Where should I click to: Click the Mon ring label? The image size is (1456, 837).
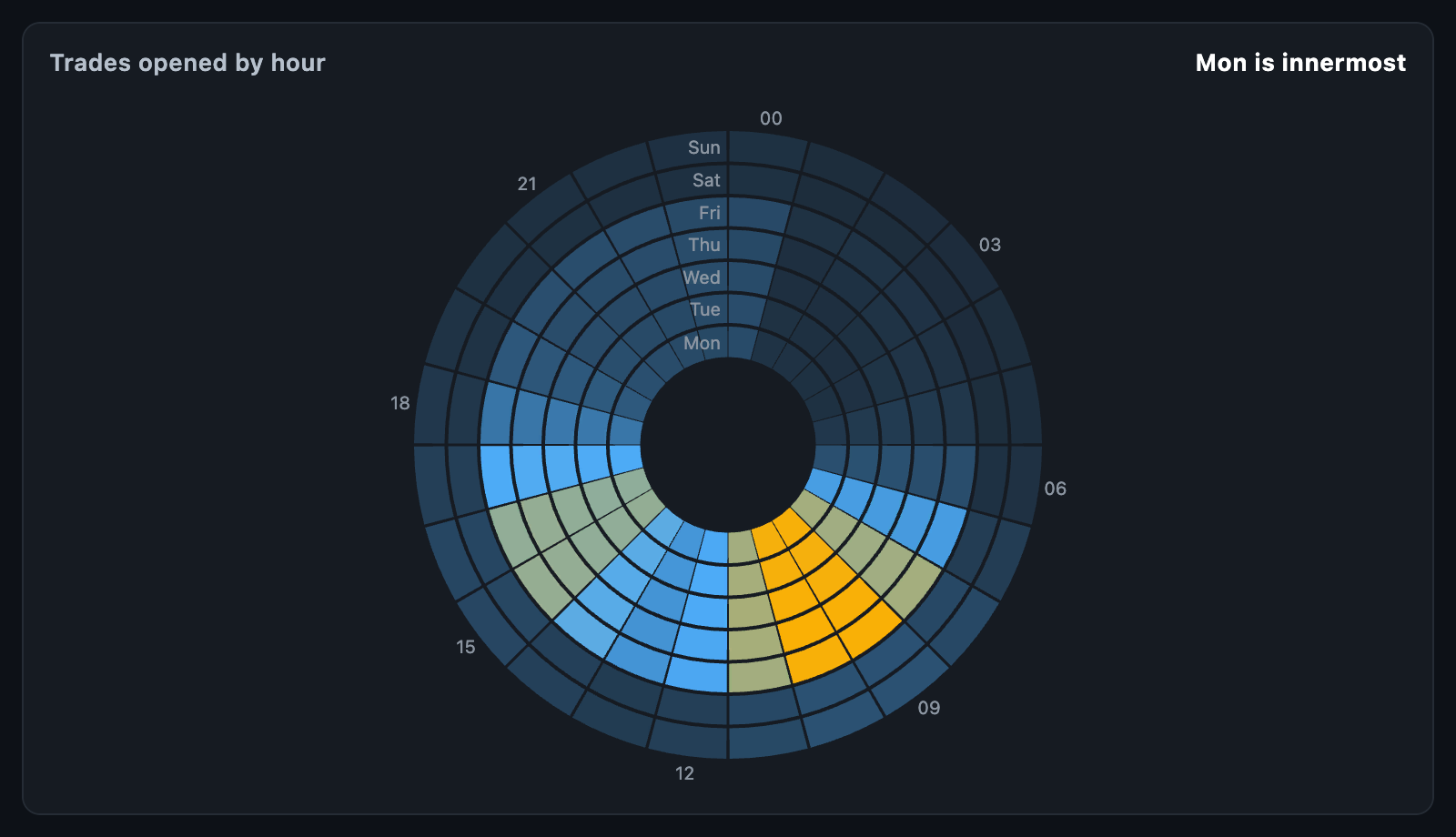point(702,343)
